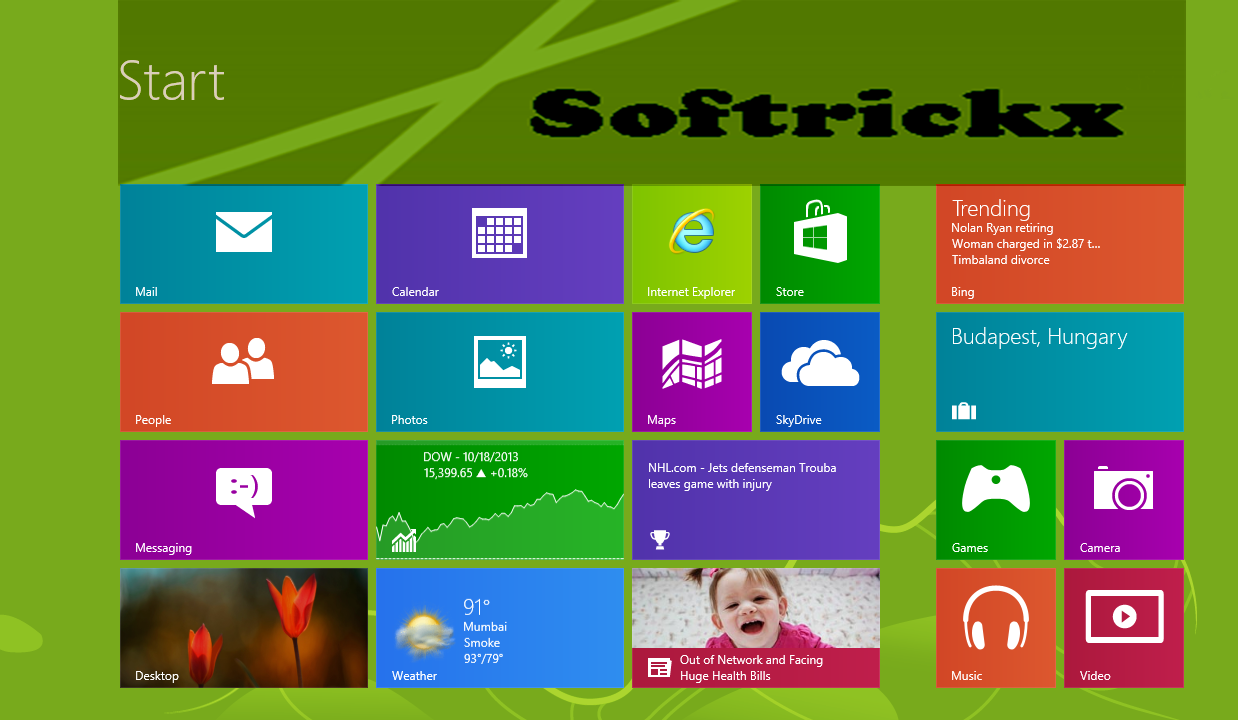Open the People tile

click(x=244, y=372)
